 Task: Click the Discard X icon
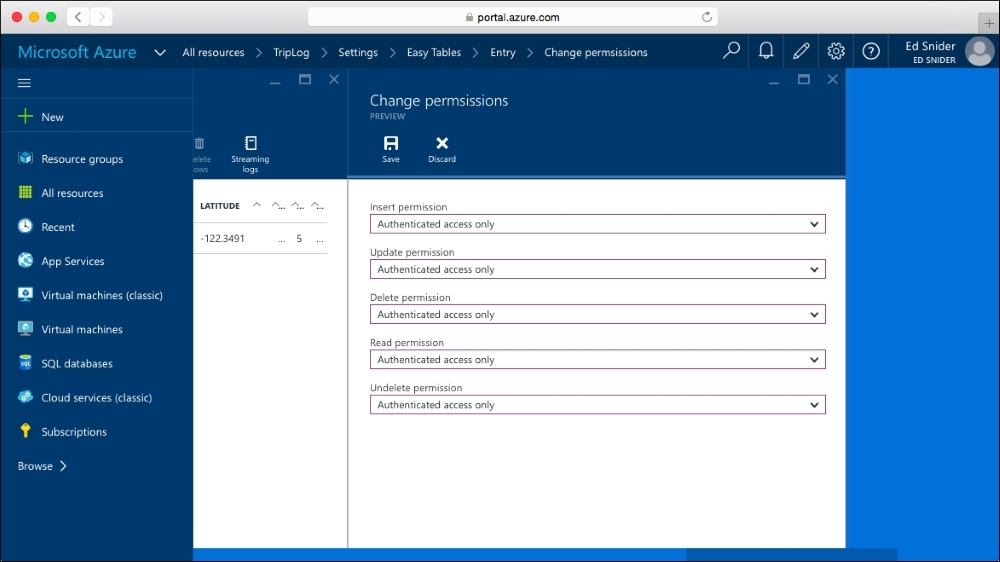442,143
